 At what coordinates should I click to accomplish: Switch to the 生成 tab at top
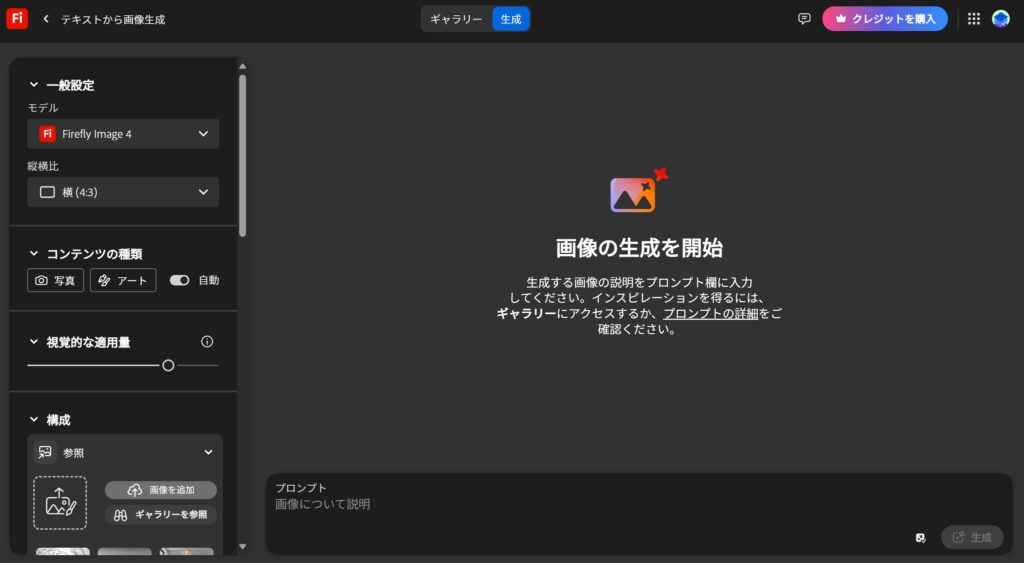[511, 19]
